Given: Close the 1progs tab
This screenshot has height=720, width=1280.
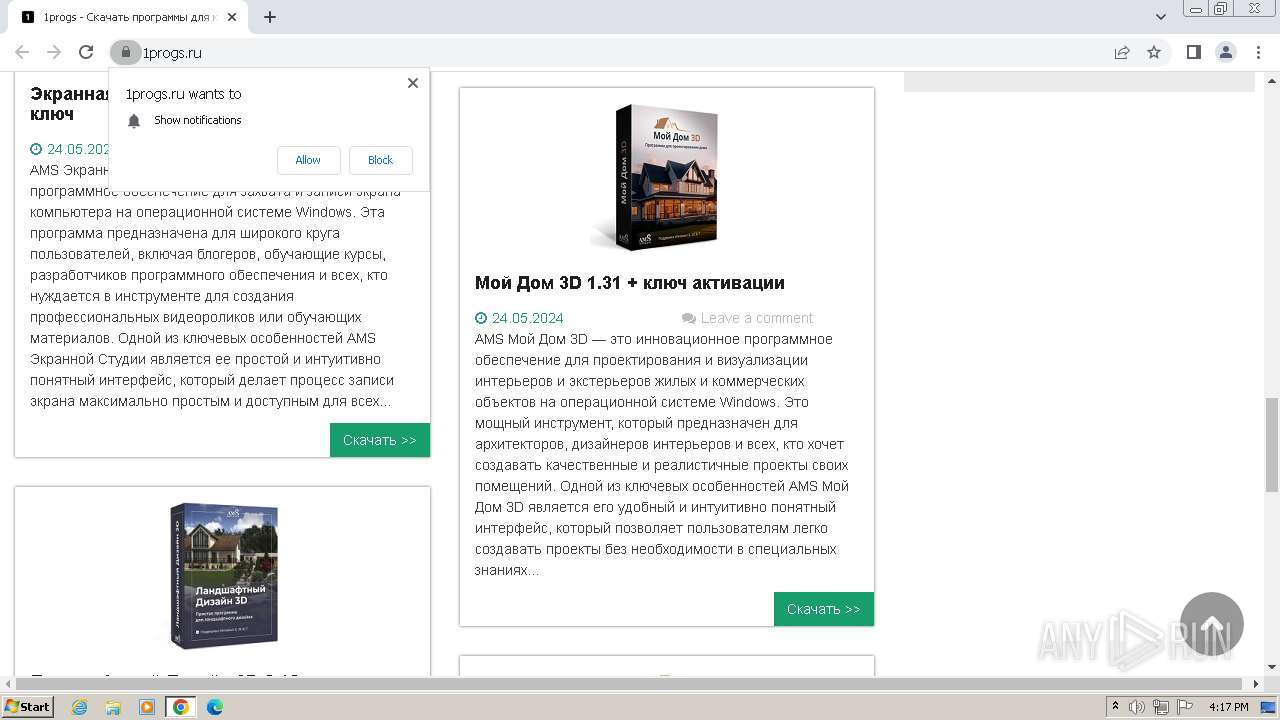Looking at the screenshot, I should (x=232, y=17).
